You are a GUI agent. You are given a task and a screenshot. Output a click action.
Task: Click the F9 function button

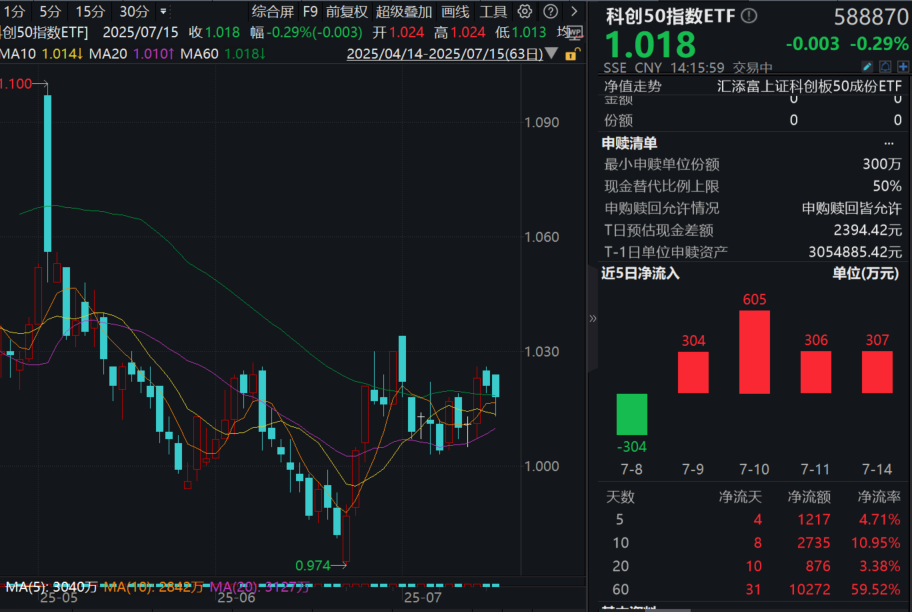[310, 11]
